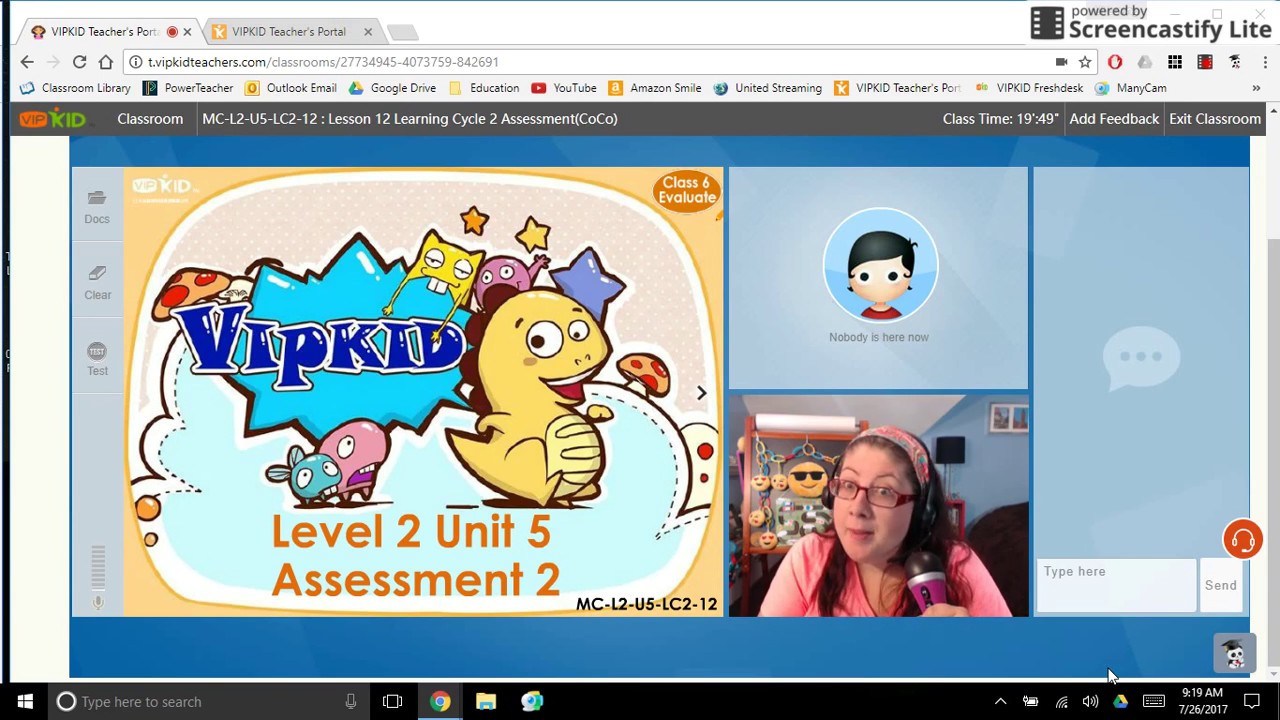
Task: Send the chat message
Action: pyautogui.click(x=1220, y=585)
